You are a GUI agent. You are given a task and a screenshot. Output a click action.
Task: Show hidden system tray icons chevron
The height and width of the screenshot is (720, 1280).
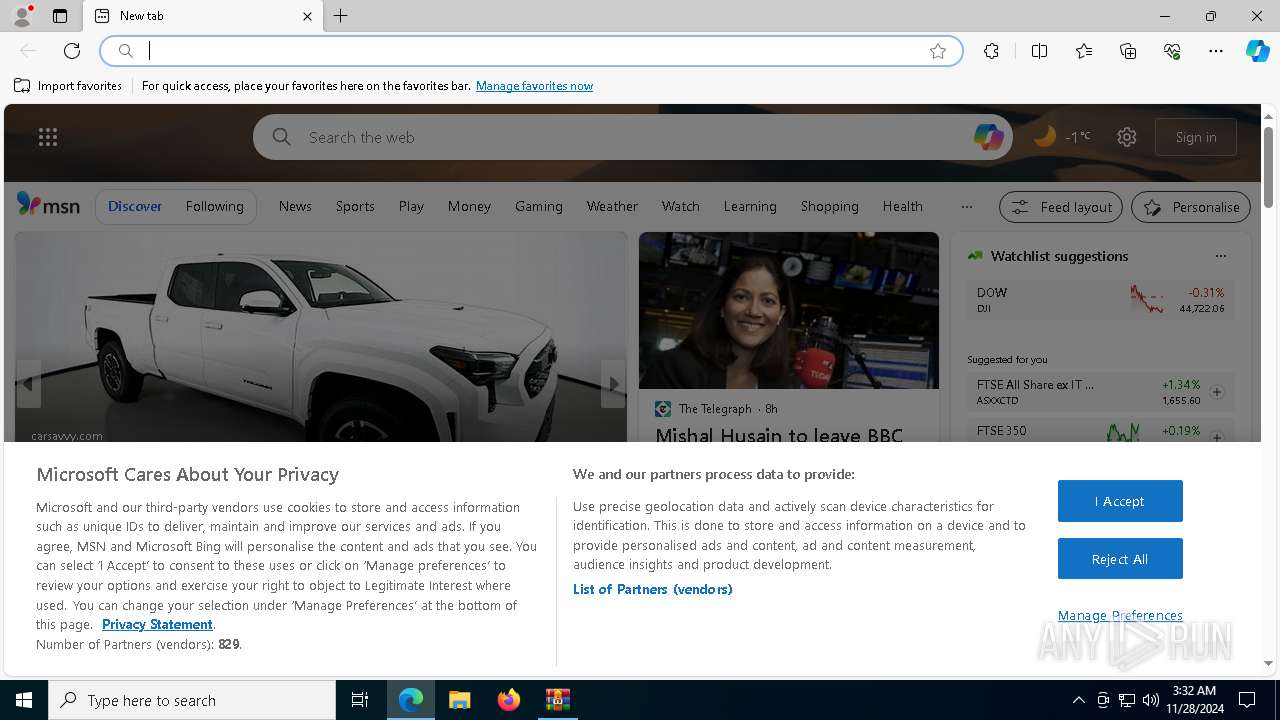(1078, 700)
